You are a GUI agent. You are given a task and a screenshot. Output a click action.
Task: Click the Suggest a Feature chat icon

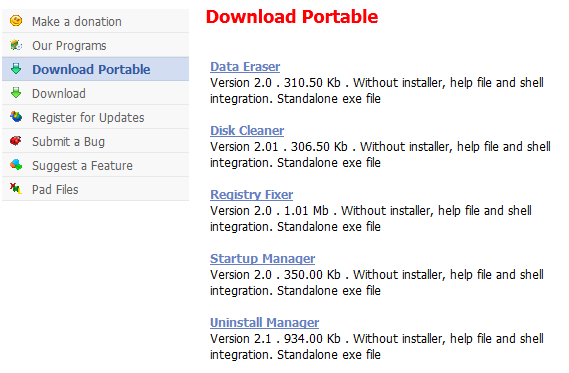[16, 165]
